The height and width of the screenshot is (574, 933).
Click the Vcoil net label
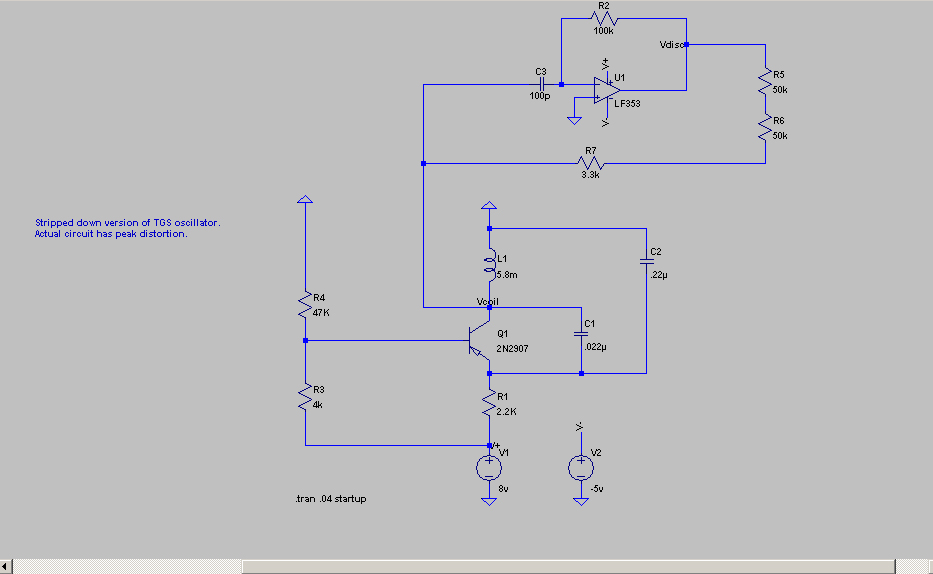coord(487,302)
